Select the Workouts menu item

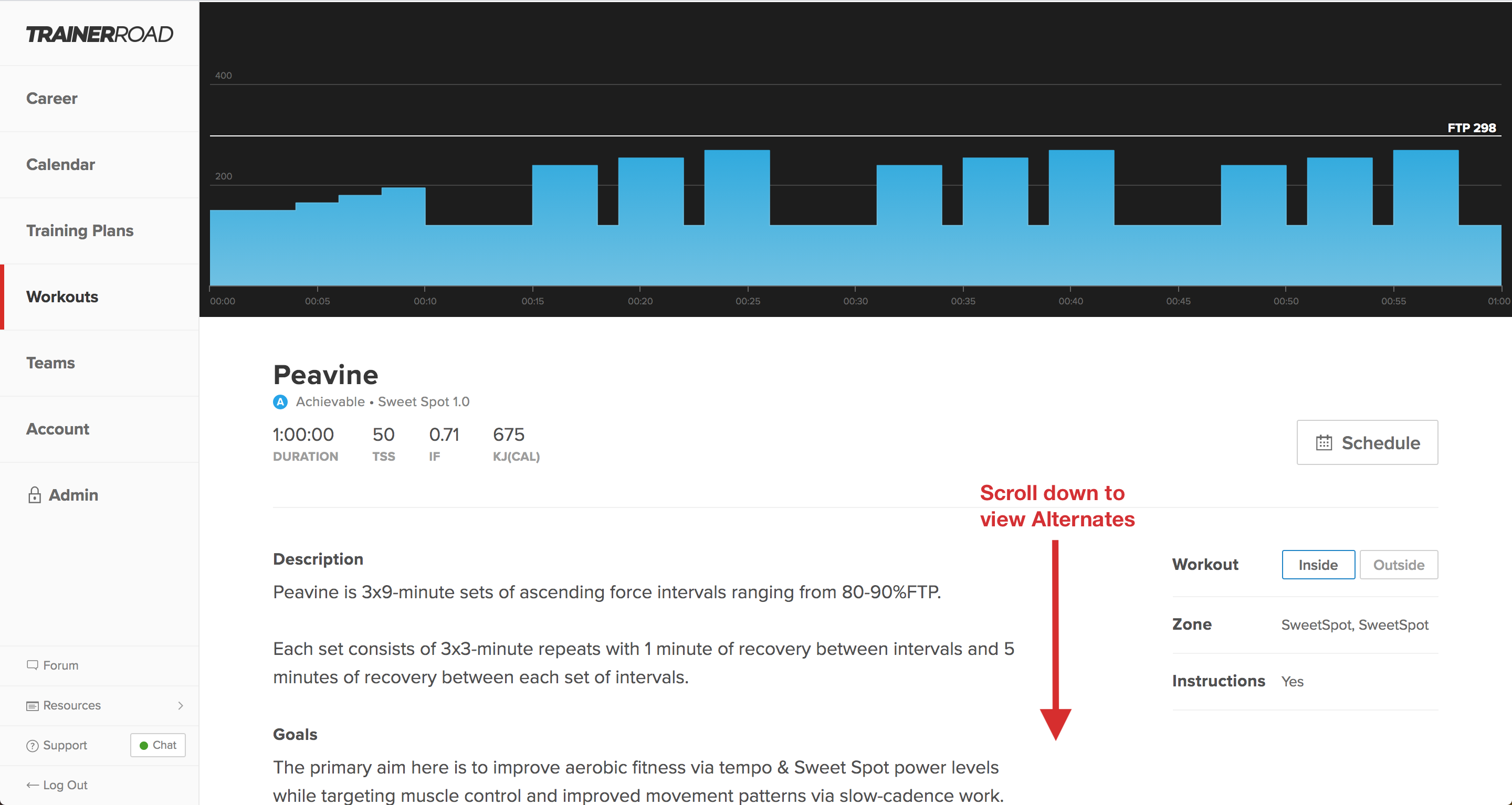[x=62, y=297]
